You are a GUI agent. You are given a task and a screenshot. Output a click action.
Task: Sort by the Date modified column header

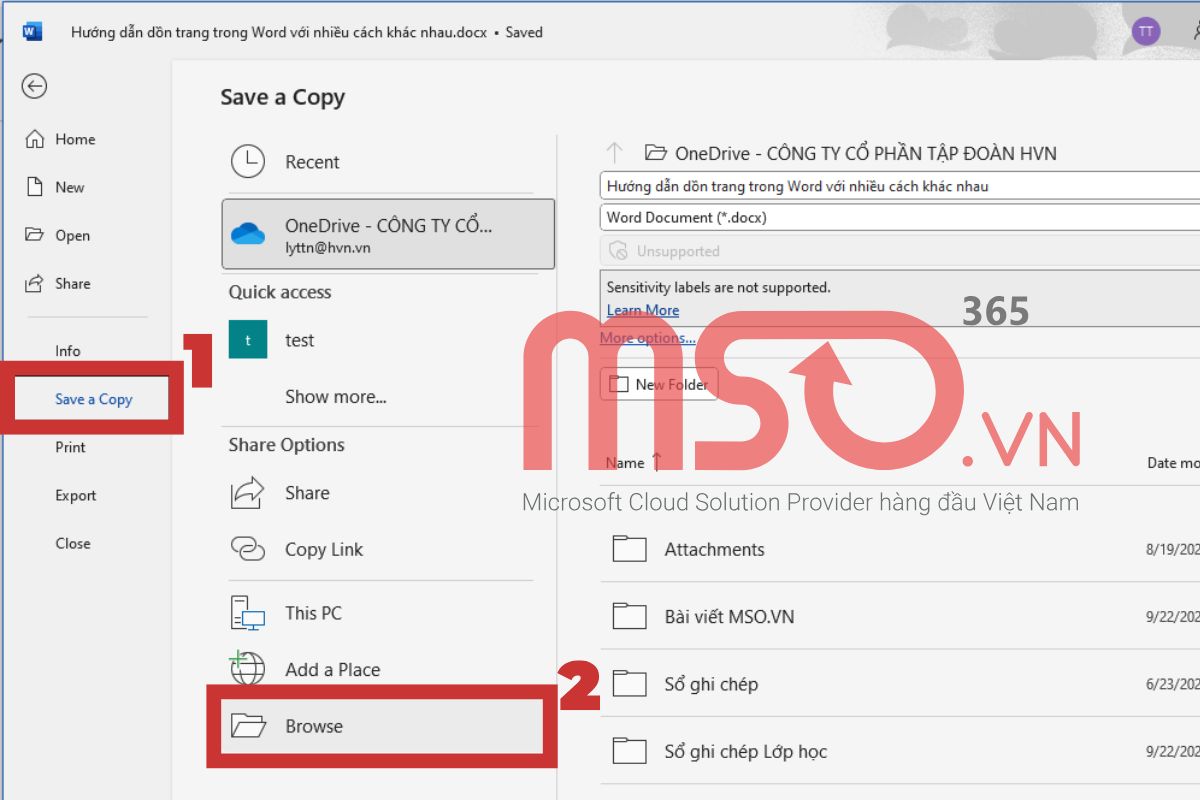[x=1173, y=463]
